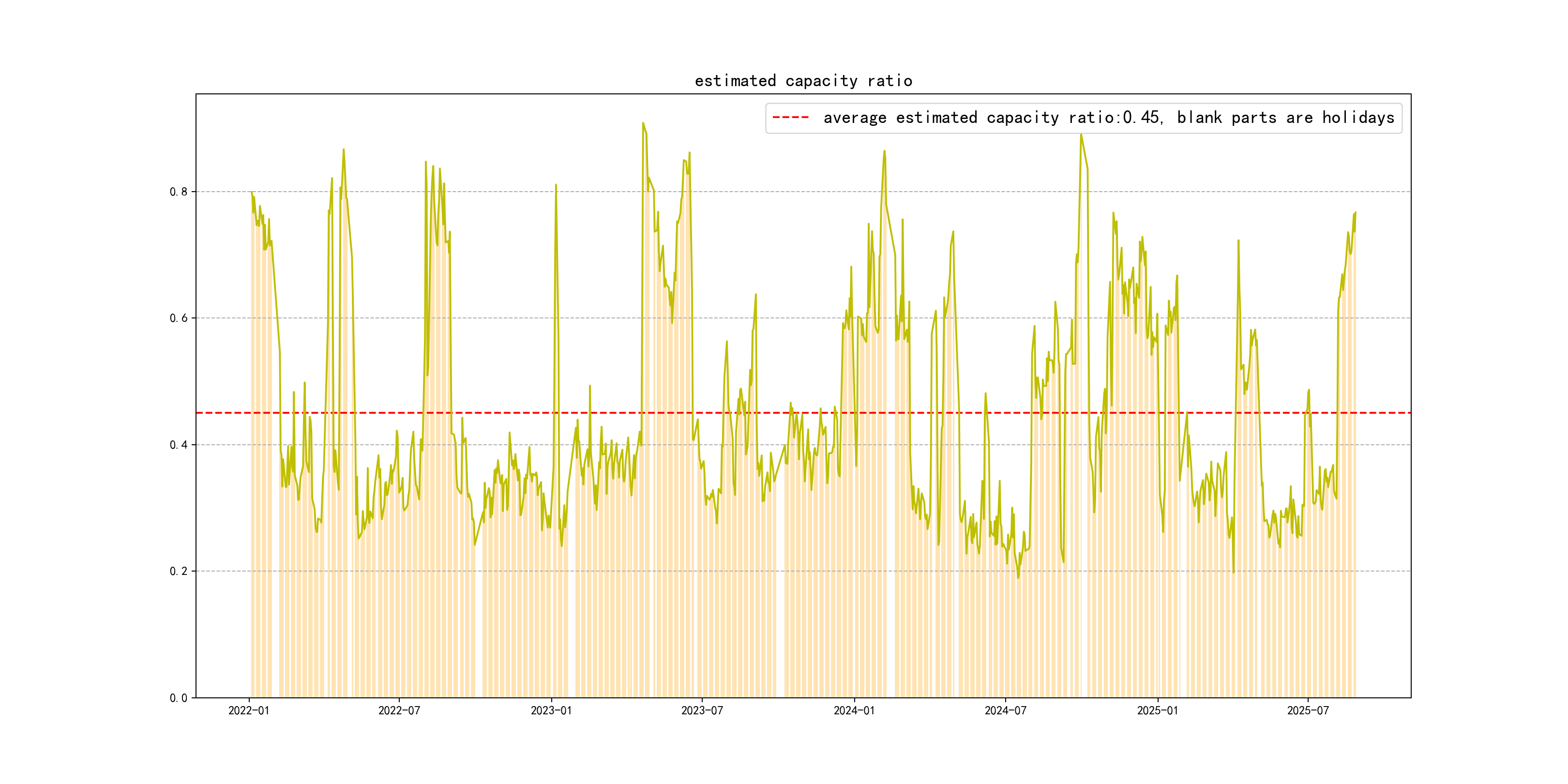Screen dimensions: 1568x784
Task: Click the 2024-01 x-axis label
Action: pyautogui.click(x=854, y=710)
